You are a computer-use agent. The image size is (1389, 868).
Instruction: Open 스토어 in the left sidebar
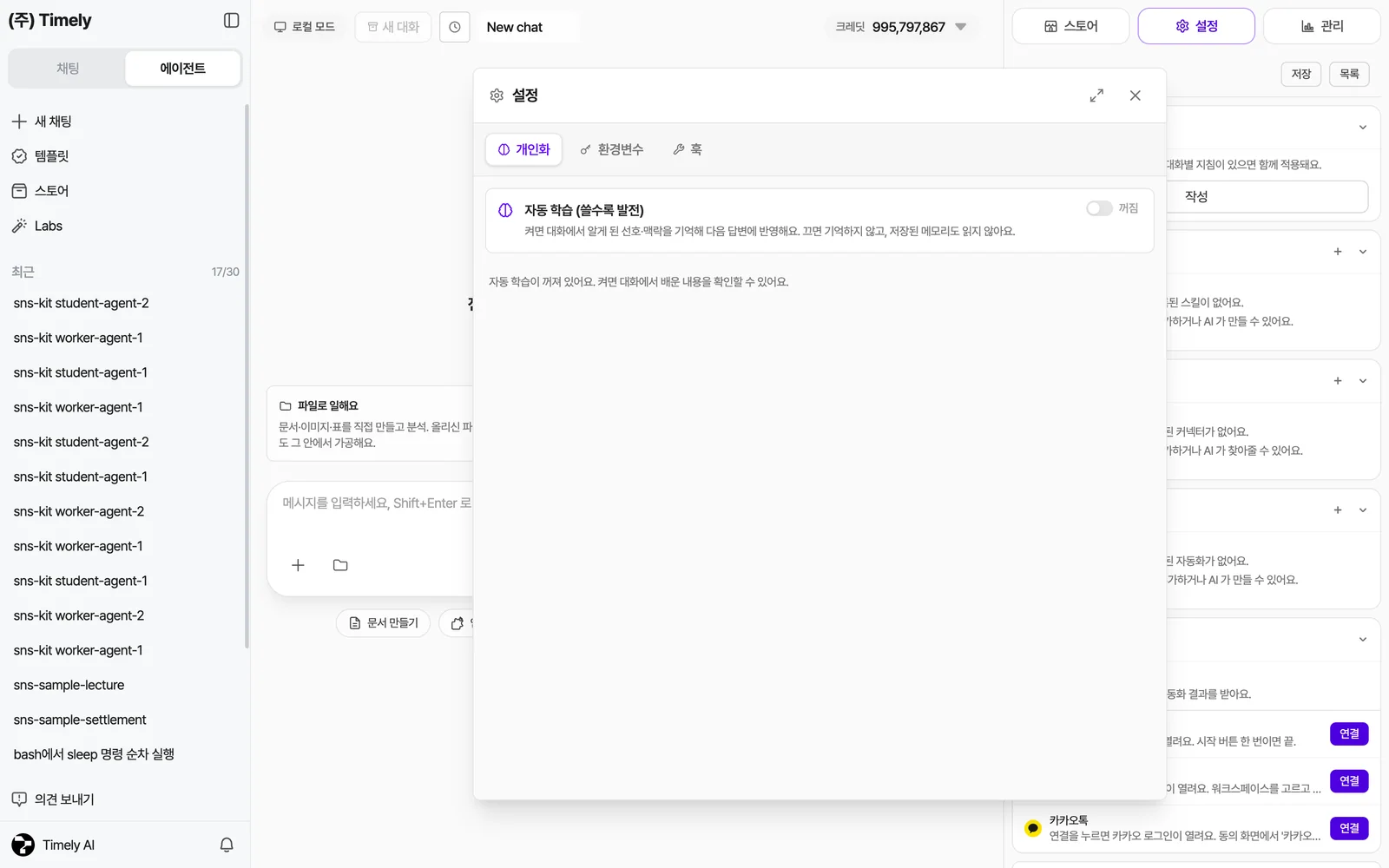tap(51, 191)
